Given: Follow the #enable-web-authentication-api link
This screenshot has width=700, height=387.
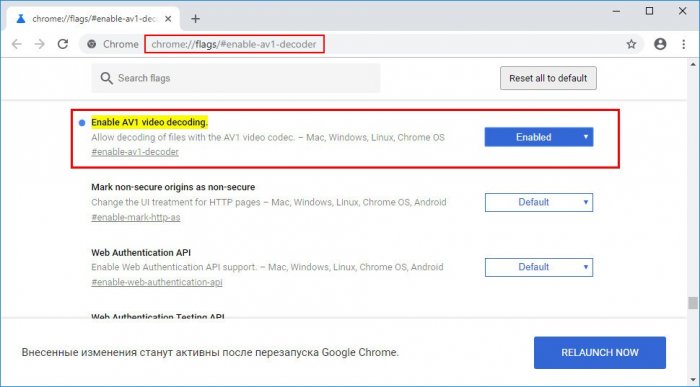Looking at the screenshot, I should click(157, 282).
